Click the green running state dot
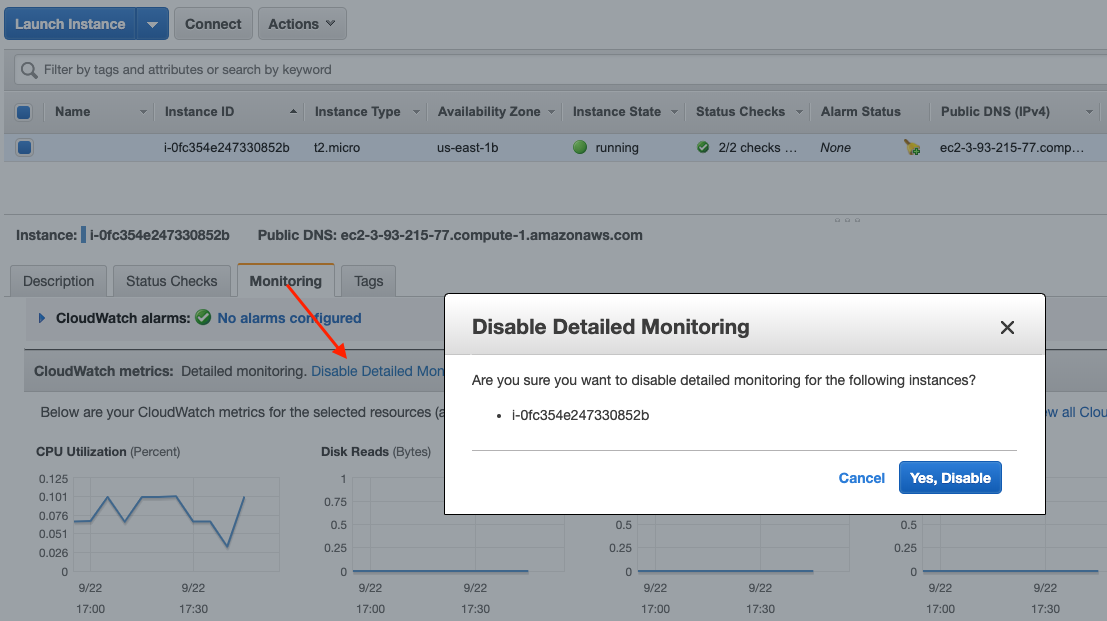Screen dimensions: 1107x621 tap(580, 146)
